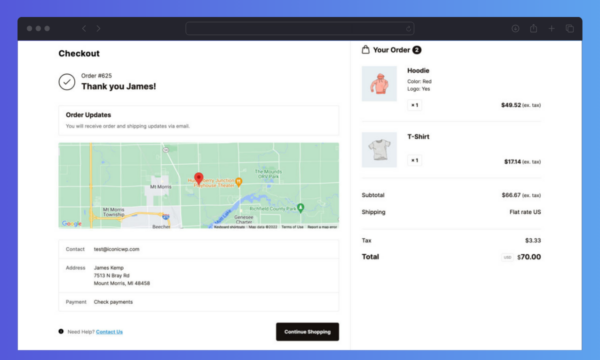600x360 pixels.
Task: Click the browser share icon
Action: [x=533, y=28]
